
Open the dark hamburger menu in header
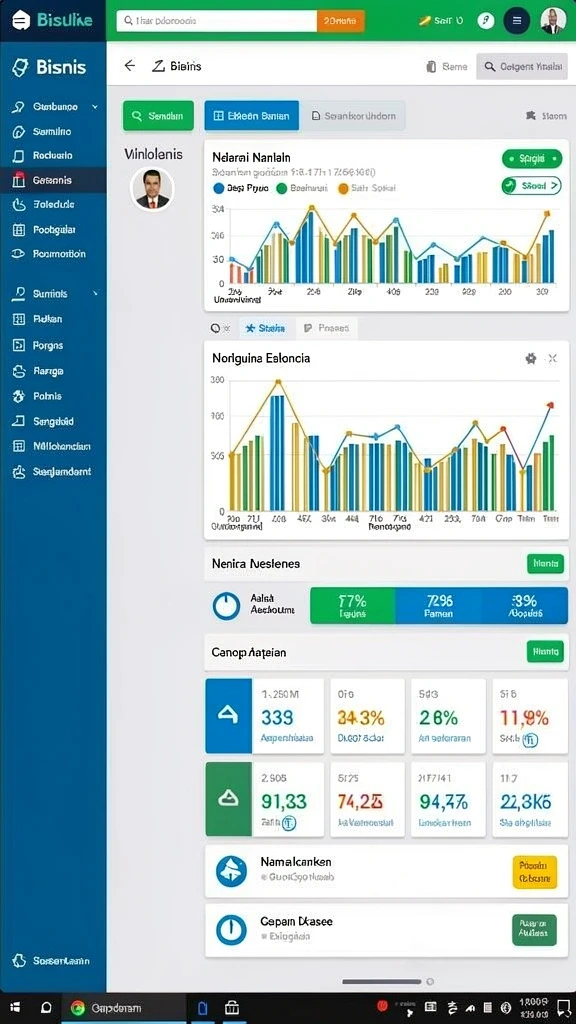[x=517, y=21]
